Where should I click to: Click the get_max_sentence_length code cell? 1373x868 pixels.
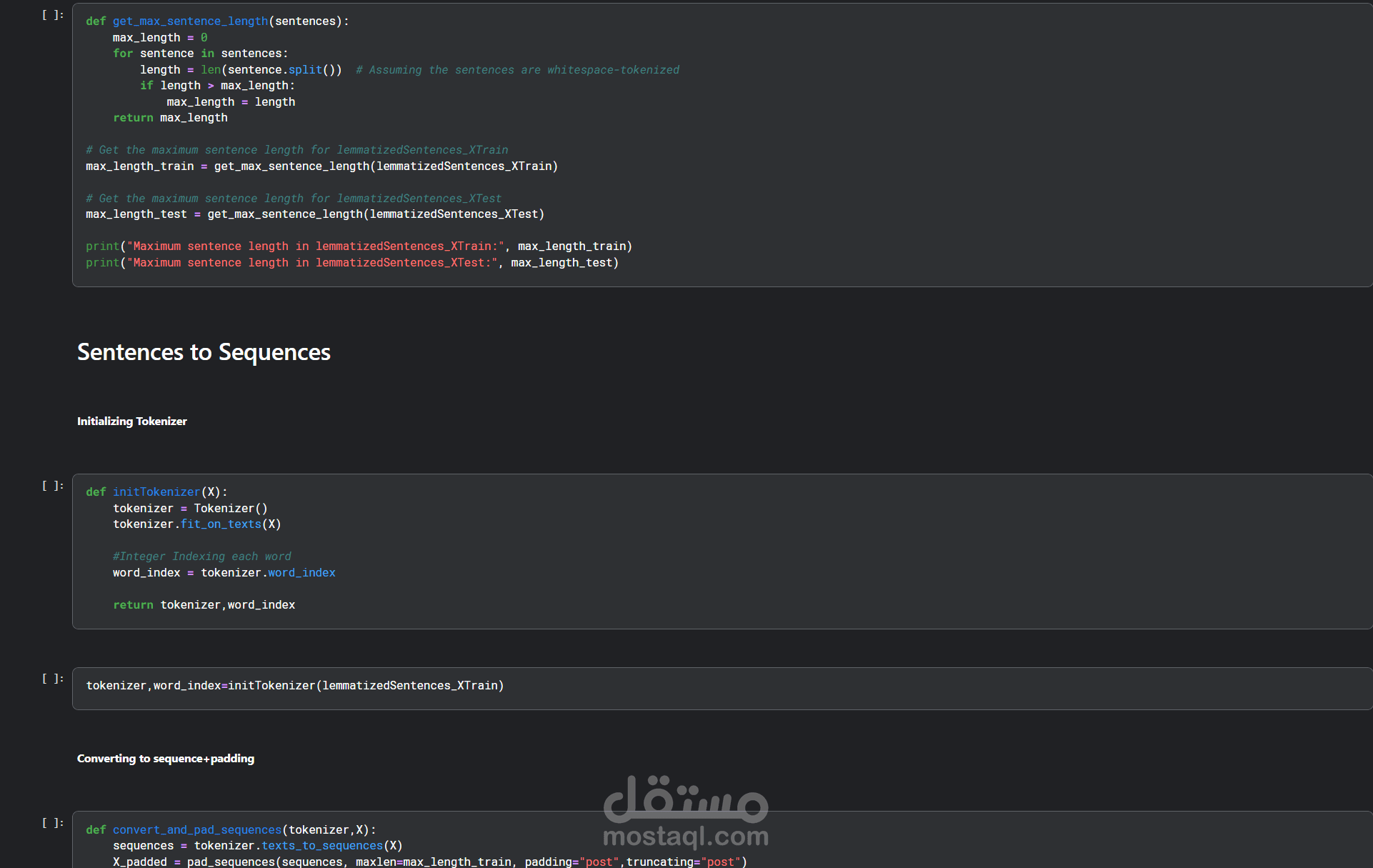tap(857, 143)
